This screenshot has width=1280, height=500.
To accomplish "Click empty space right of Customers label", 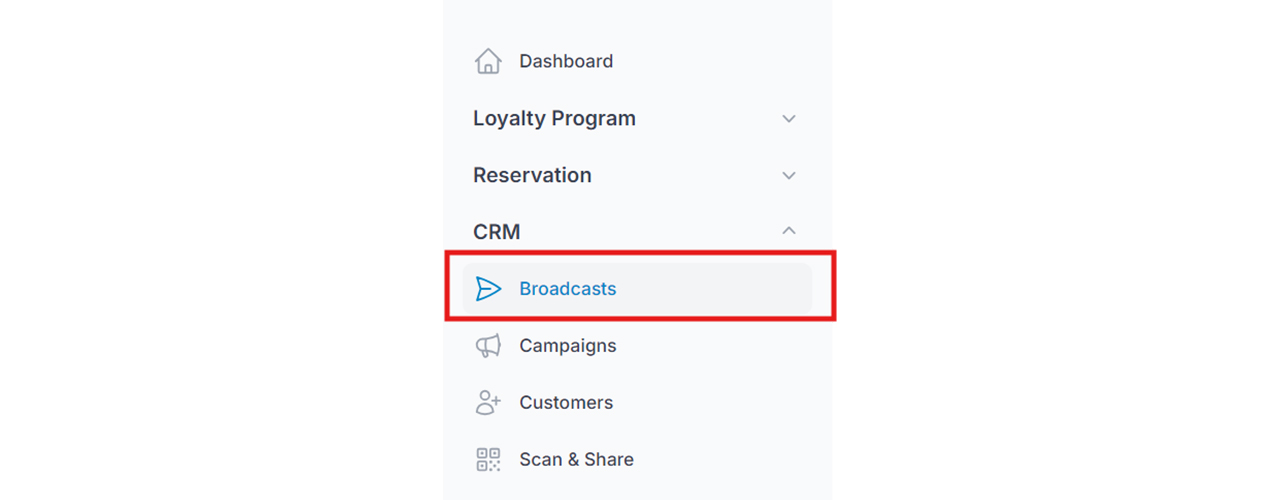I will [715, 403].
